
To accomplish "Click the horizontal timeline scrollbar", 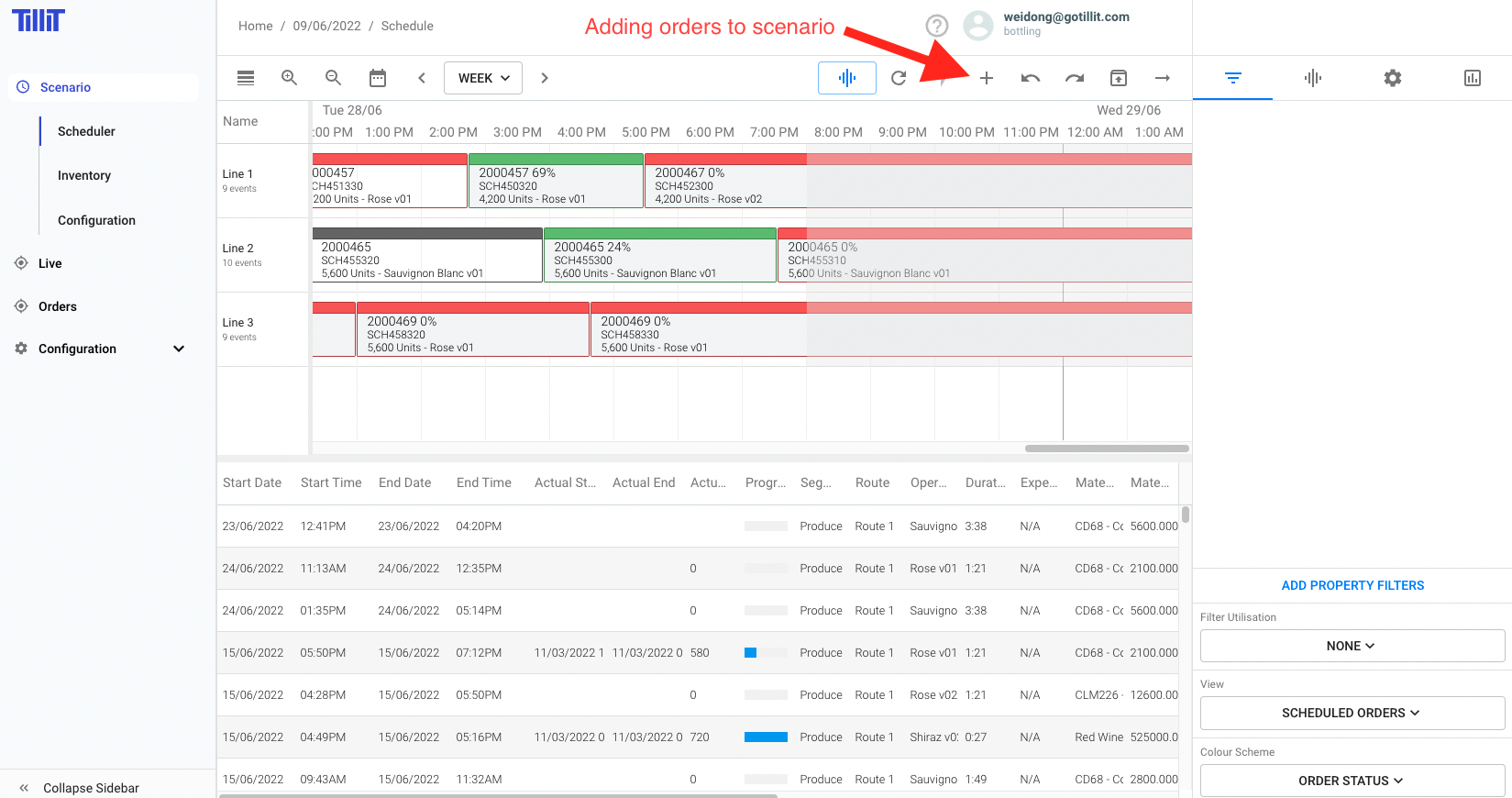I will [x=1107, y=449].
